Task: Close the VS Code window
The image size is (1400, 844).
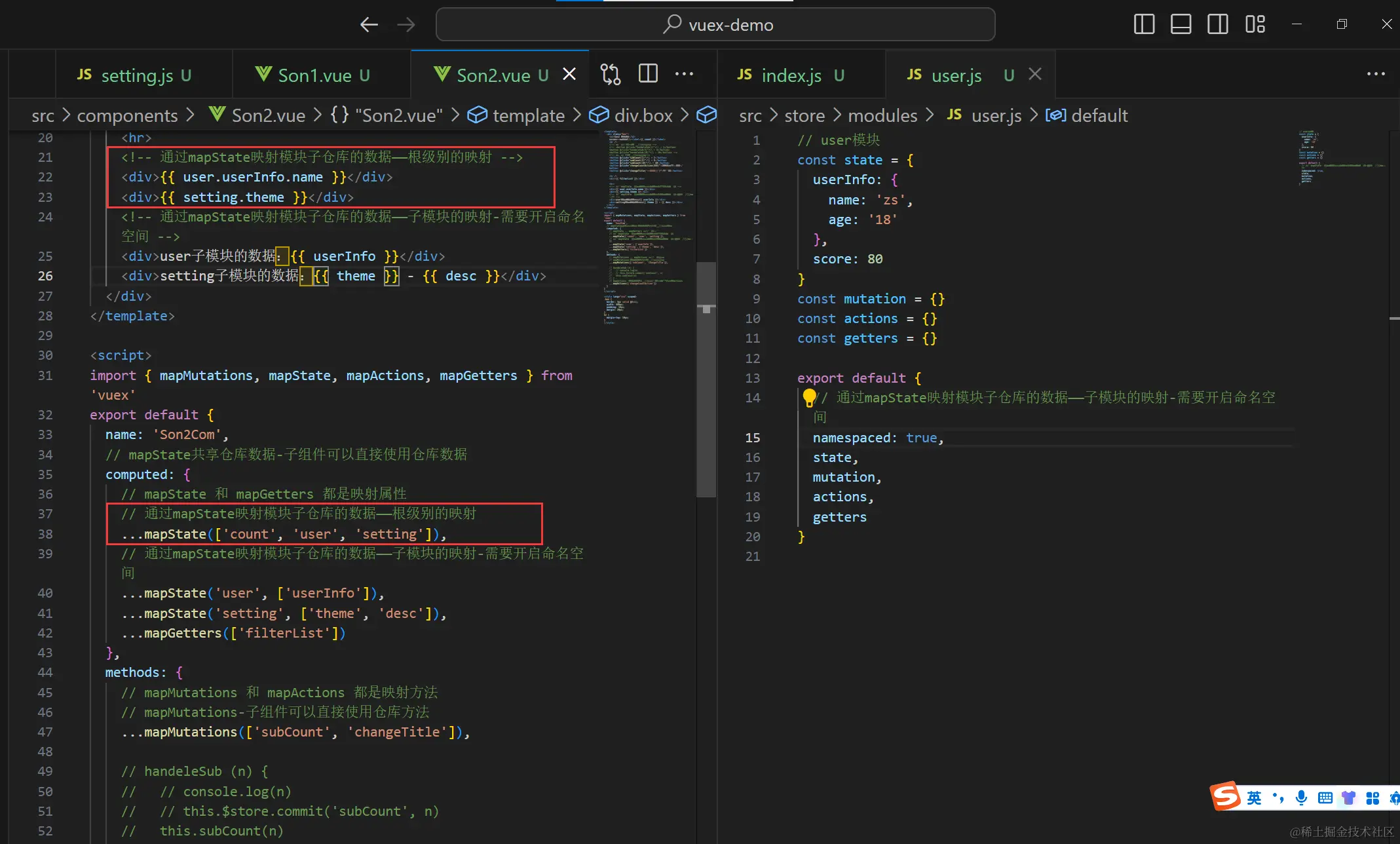Action: (x=1386, y=24)
